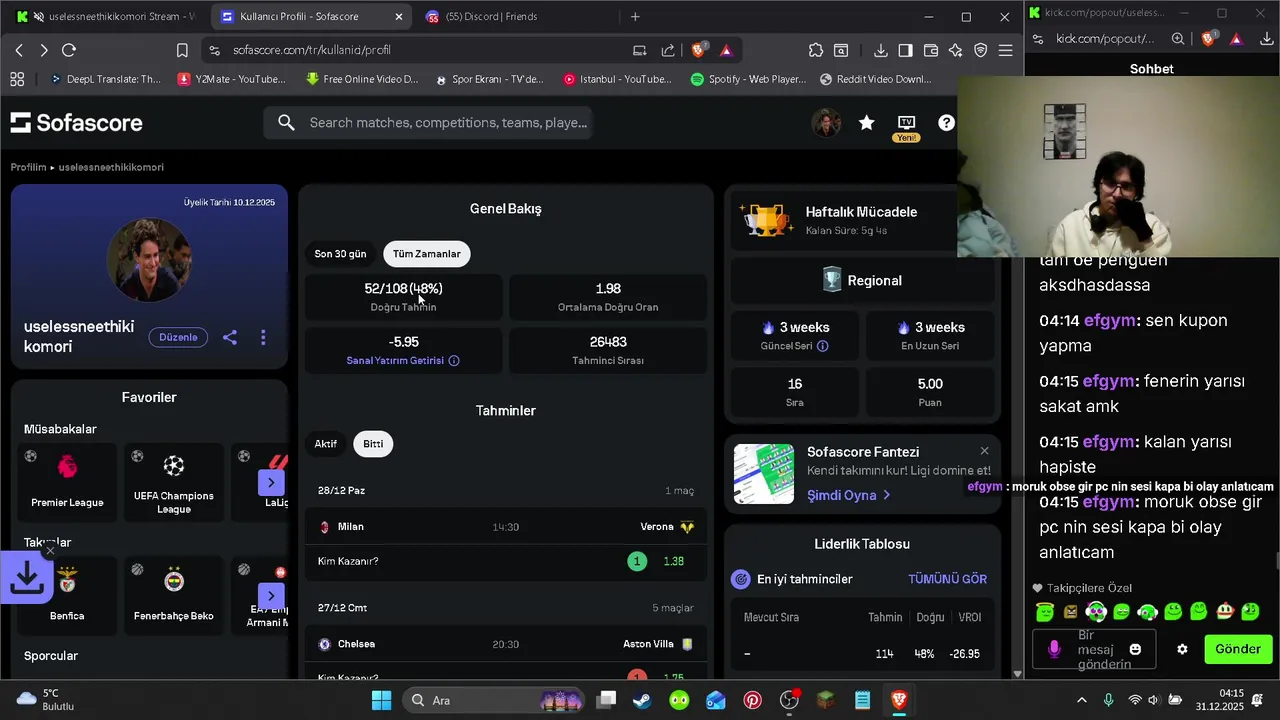The image size is (1280, 720).
Task: Open the Brave main hamburger menu
Action: tap(1005, 50)
